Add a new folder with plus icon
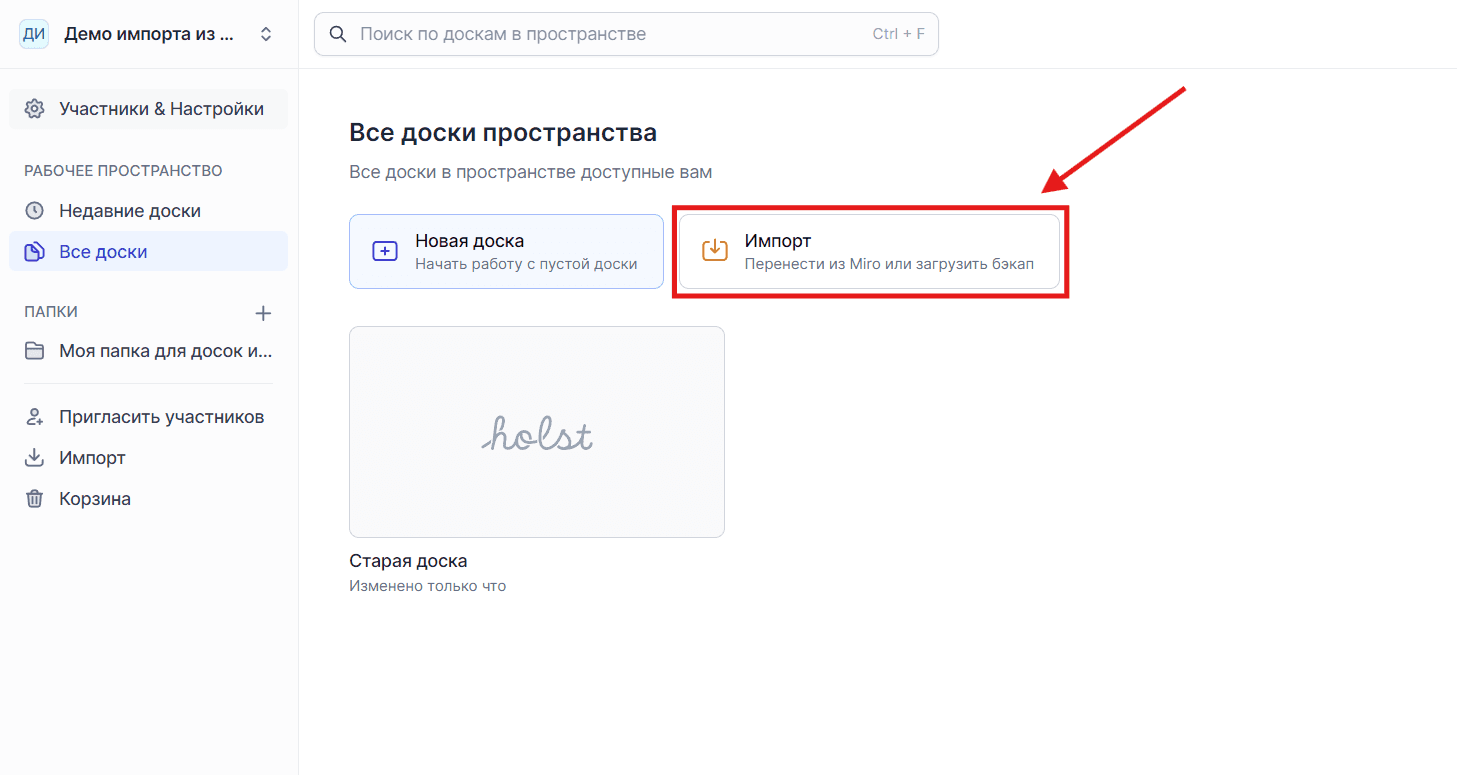Image resolution: width=1457 pixels, height=775 pixels. 263,313
